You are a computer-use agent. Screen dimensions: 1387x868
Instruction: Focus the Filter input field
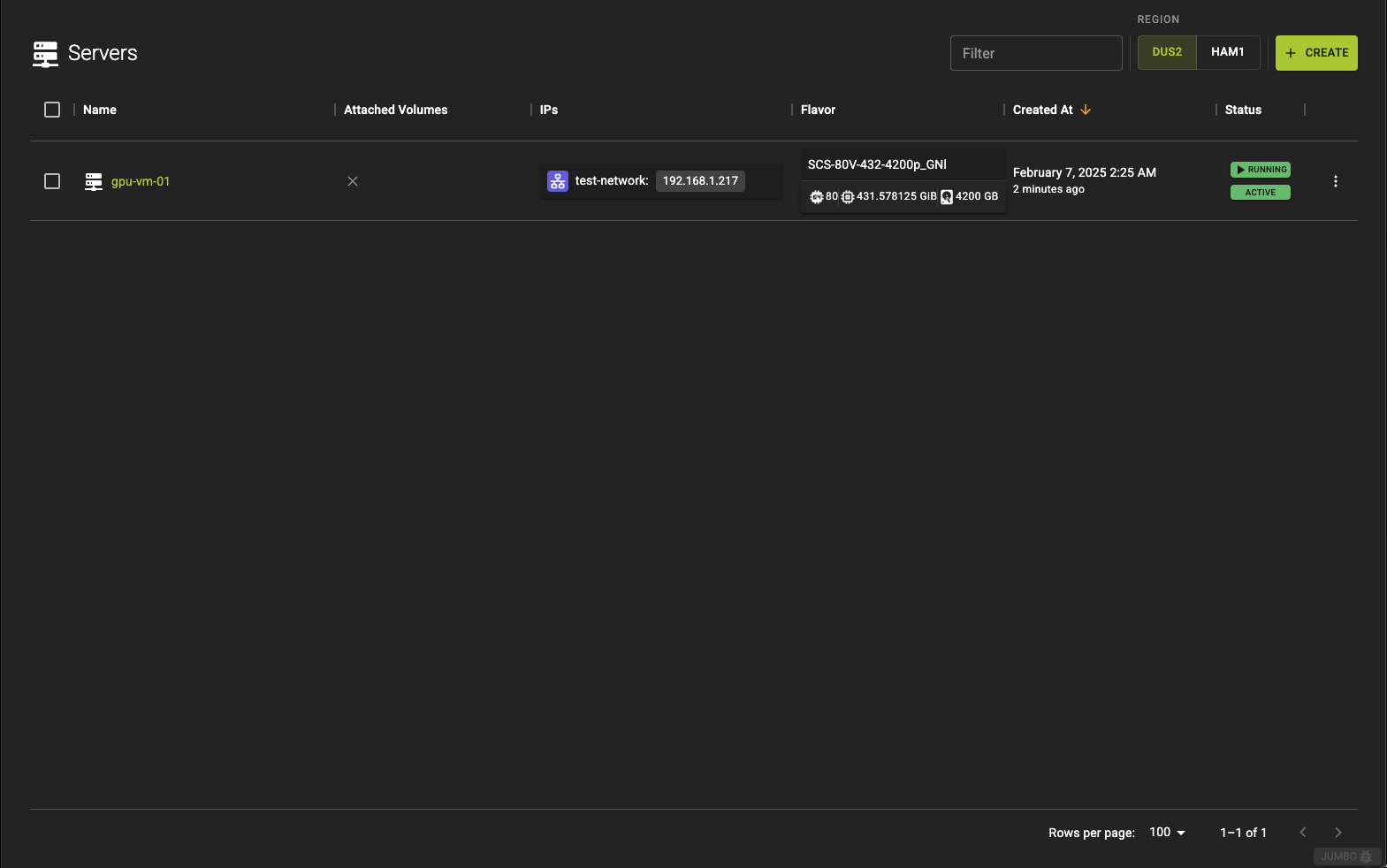click(1036, 53)
